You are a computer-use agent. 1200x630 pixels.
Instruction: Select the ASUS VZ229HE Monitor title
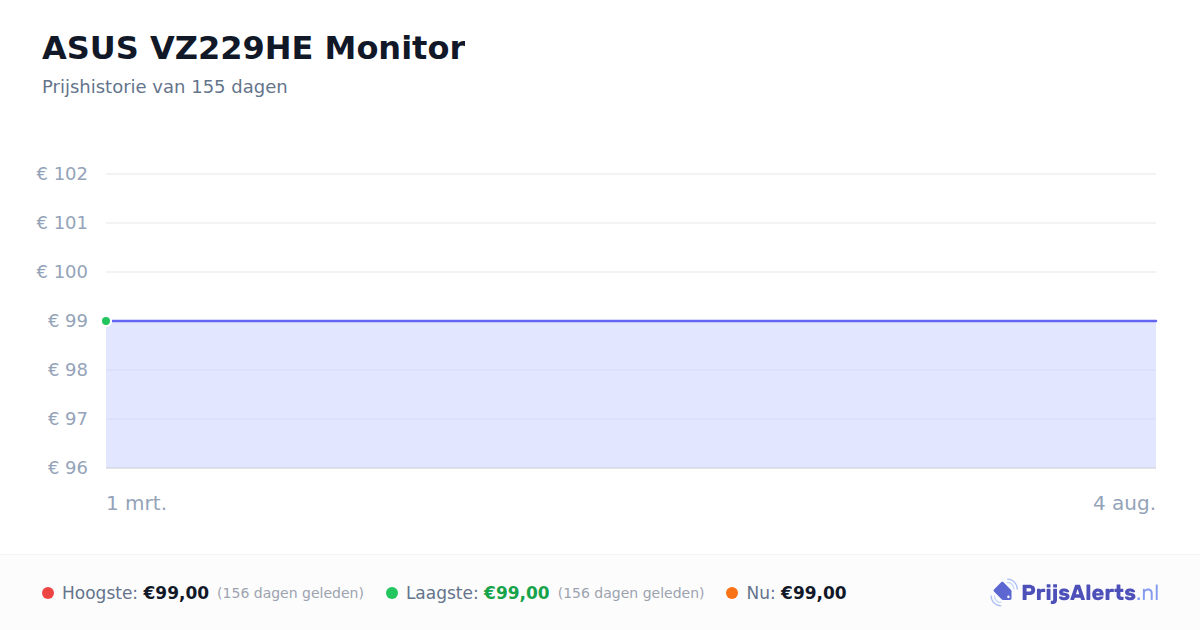click(253, 48)
